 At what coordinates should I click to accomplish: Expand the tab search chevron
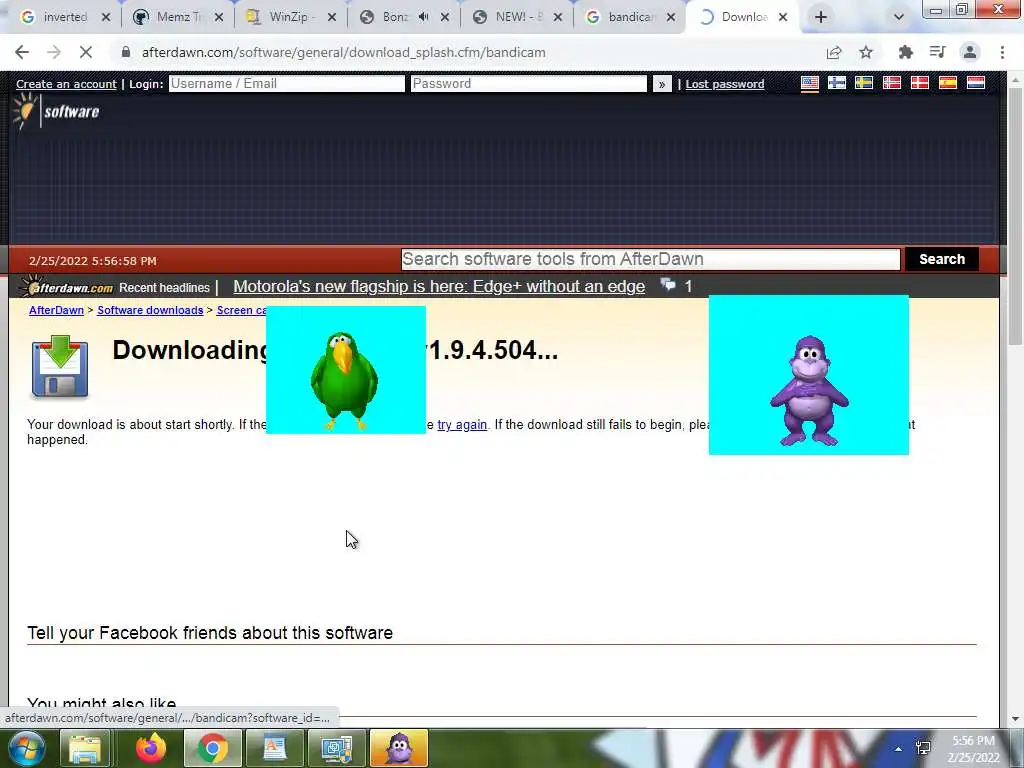click(x=899, y=17)
